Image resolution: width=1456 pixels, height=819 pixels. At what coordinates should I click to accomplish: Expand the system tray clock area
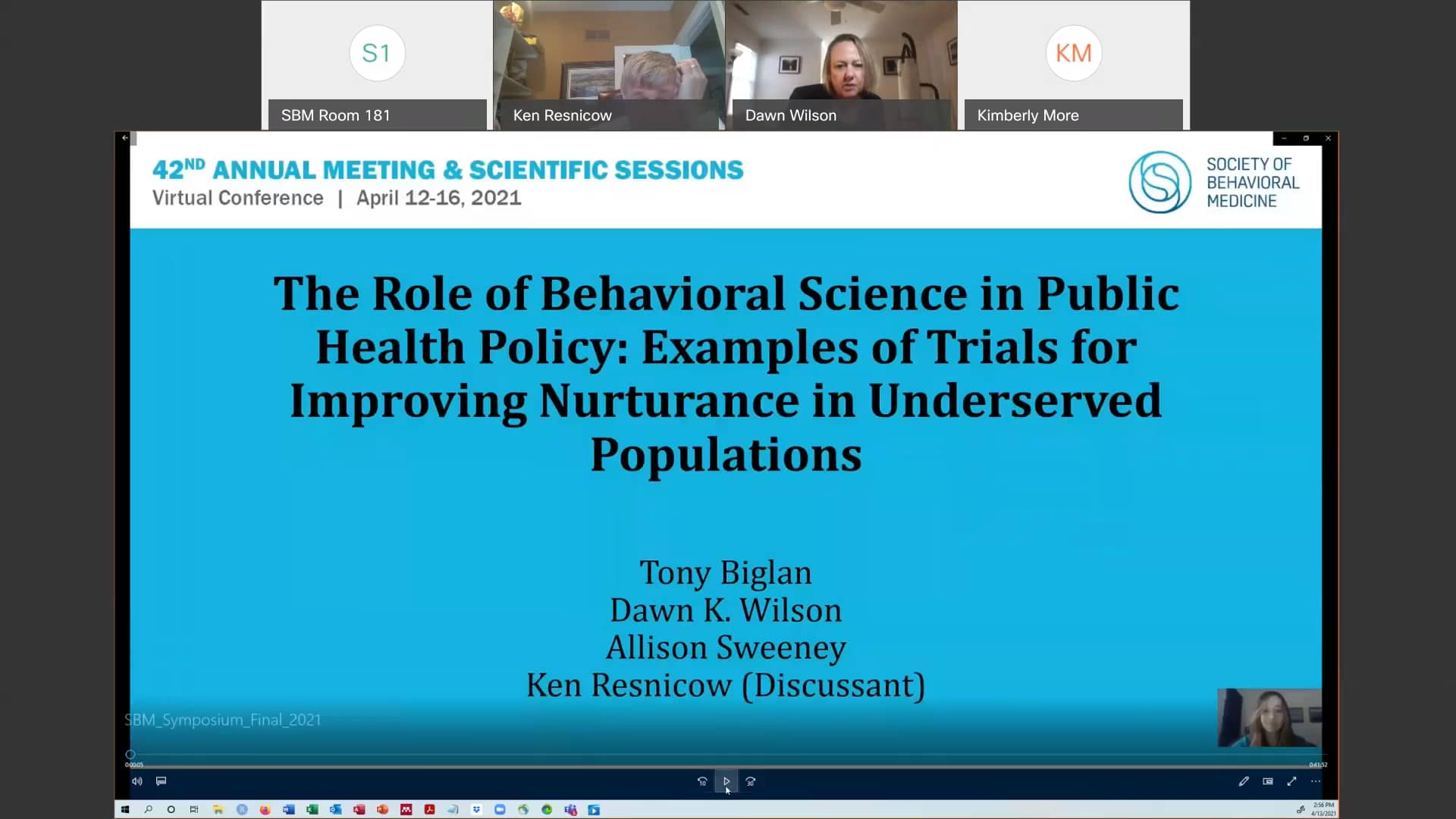click(1323, 809)
